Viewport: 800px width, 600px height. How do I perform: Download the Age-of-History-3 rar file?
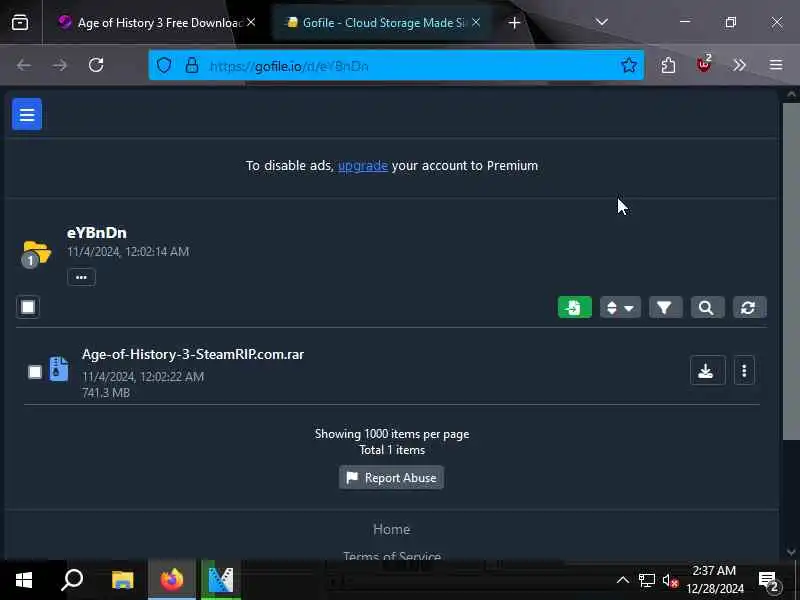[707, 370]
